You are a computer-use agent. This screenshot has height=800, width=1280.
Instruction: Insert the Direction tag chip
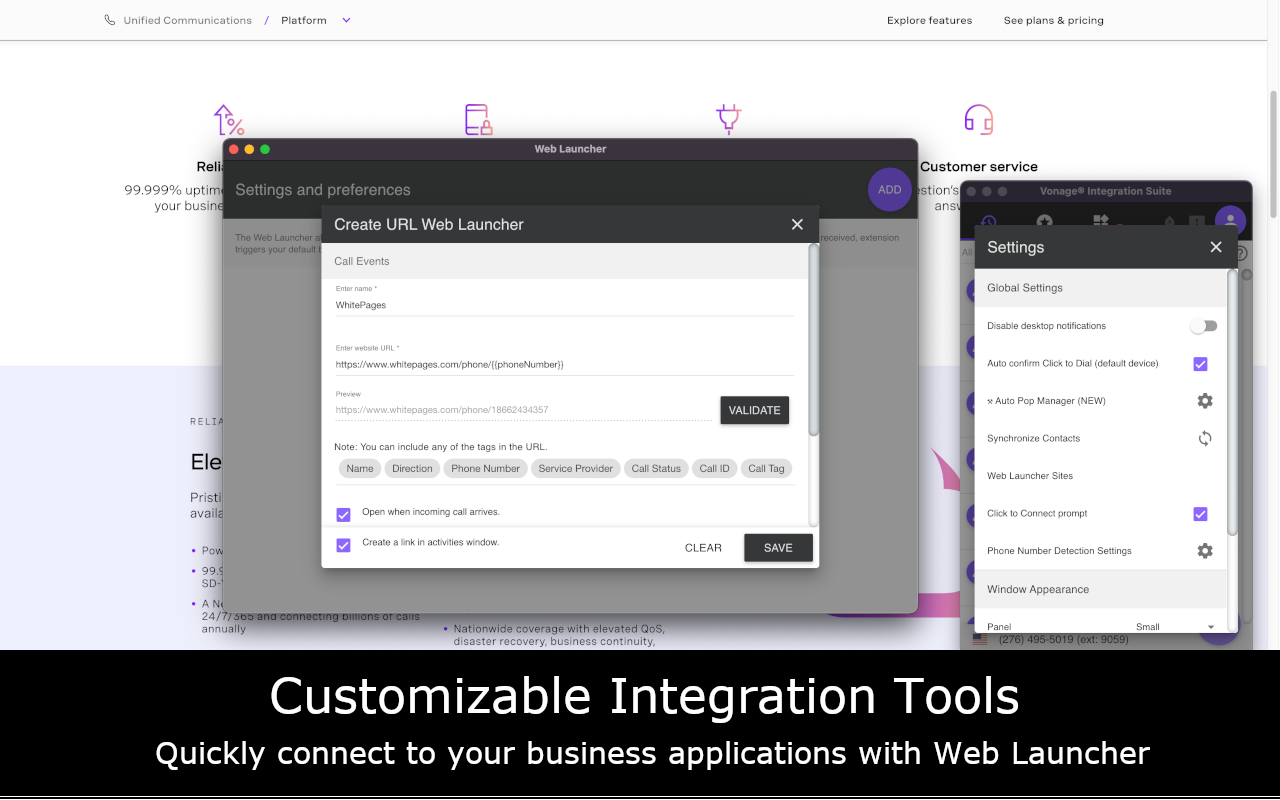pyautogui.click(x=412, y=468)
